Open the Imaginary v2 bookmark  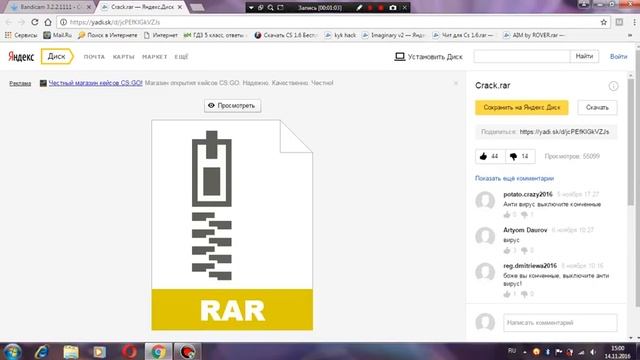pyautogui.click(x=393, y=36)
